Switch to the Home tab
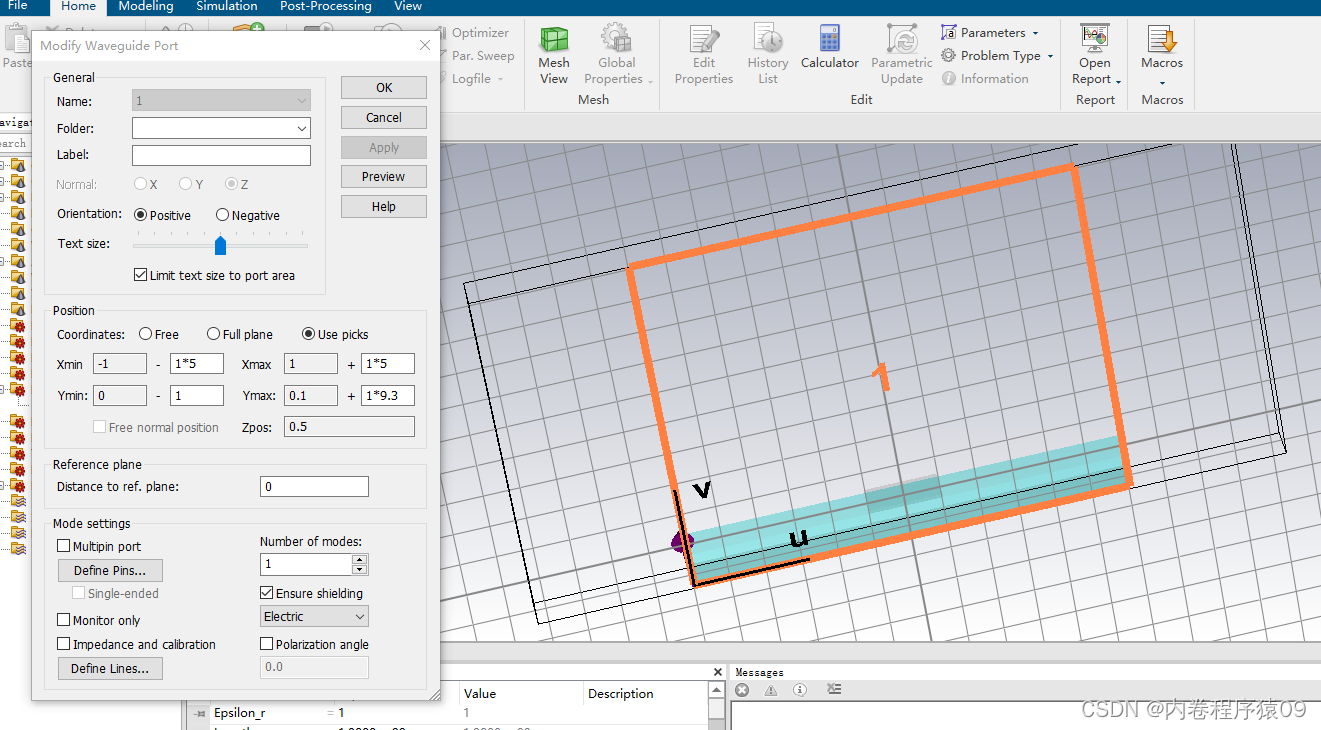This screenshot has height=730, width=1321. pos(78,6)
